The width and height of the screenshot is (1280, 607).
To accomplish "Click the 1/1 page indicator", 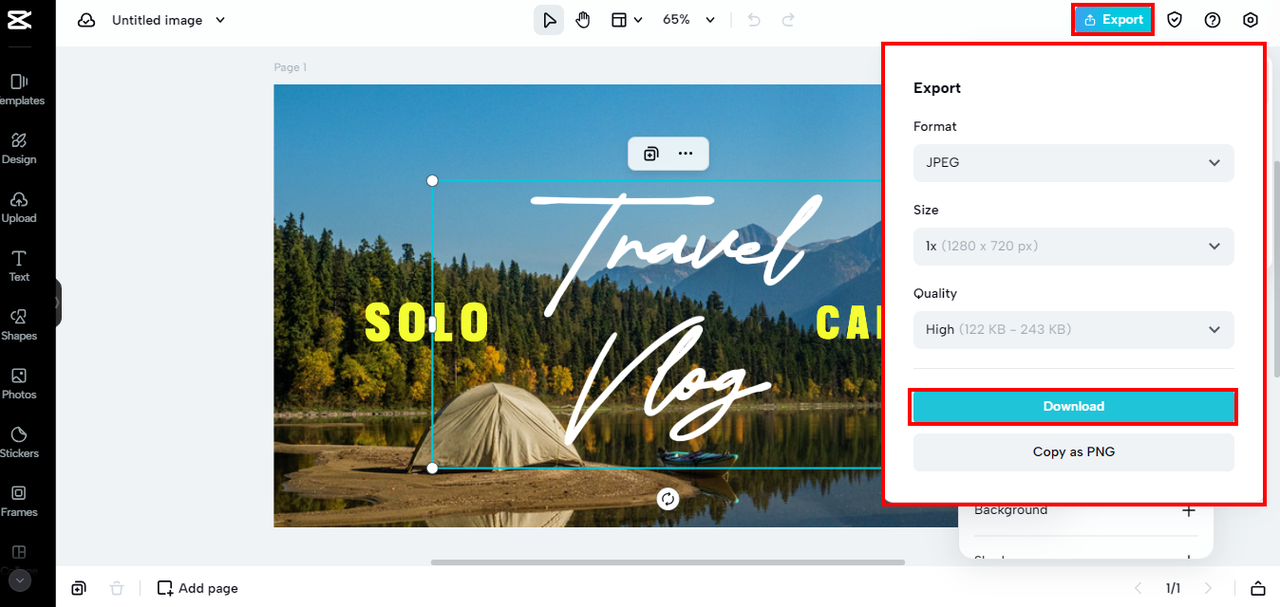I will (x=1173, y=588).
